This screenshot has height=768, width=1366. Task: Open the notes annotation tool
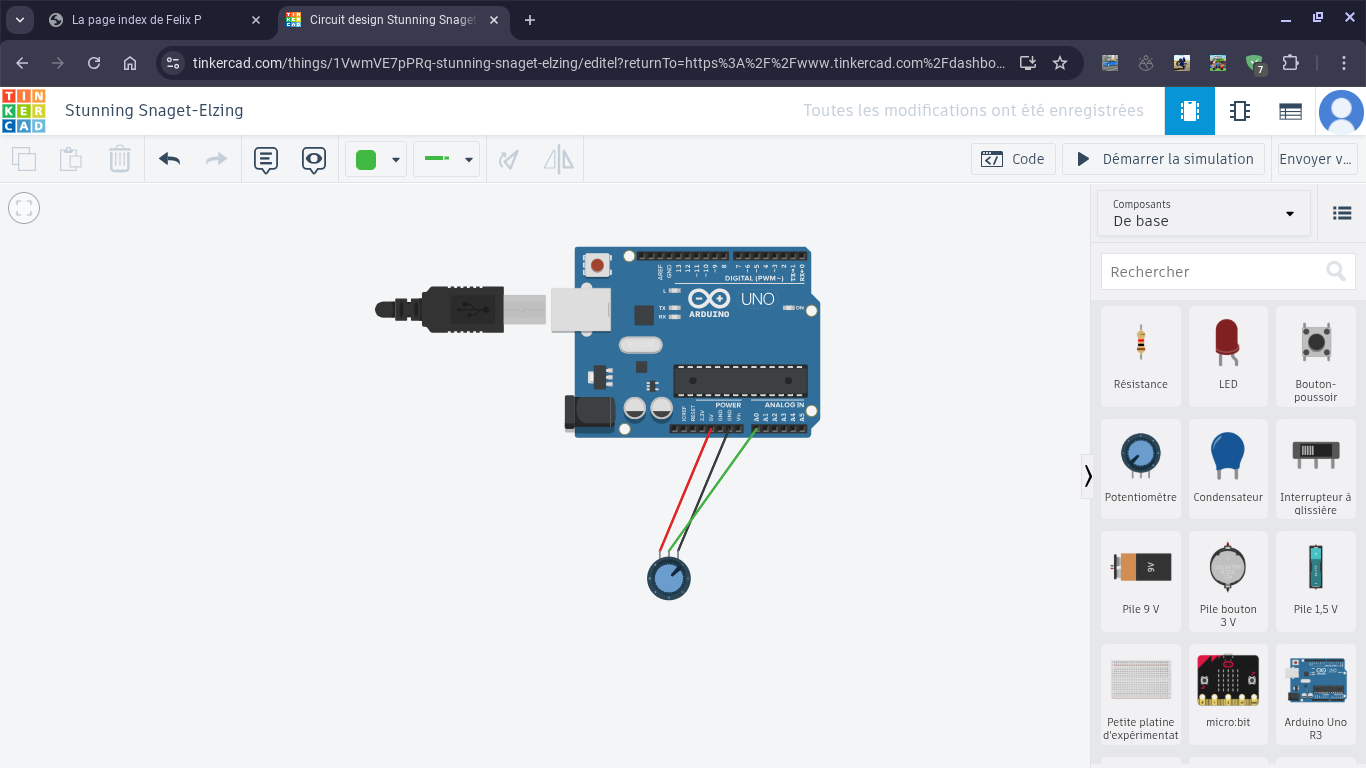click(266, 160)
